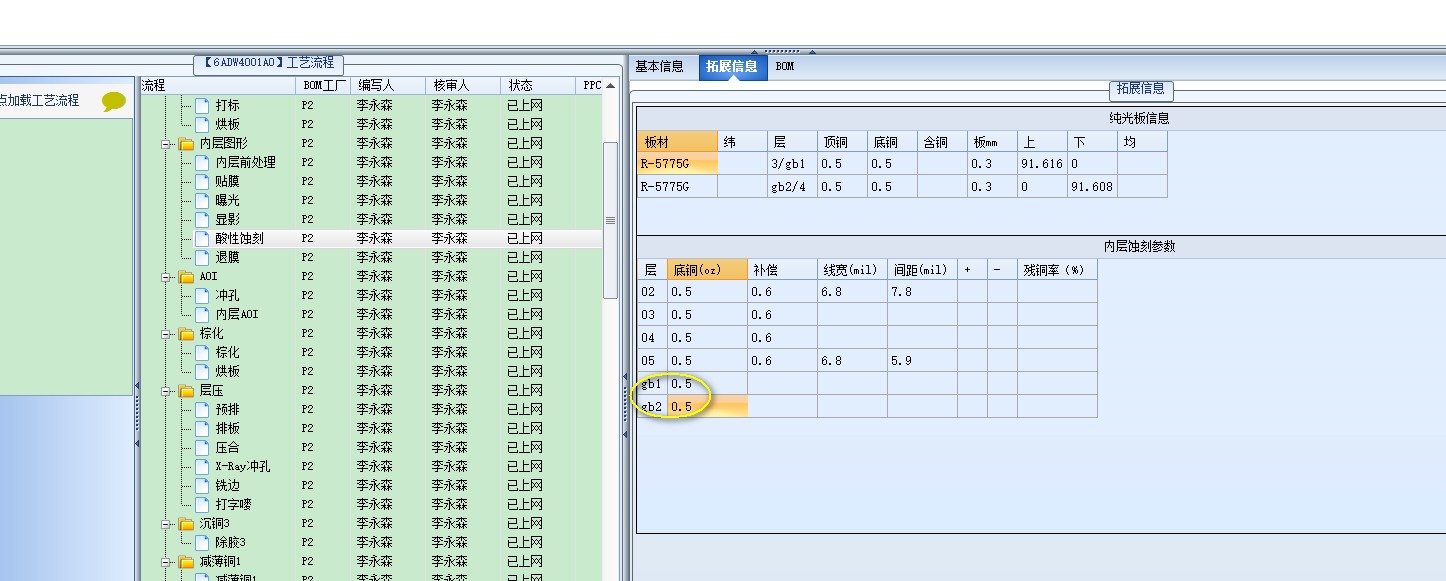Screen dimensions: 1446x581
Task: Click the document icon beside 曝光
Action: click(x=202, y=200)
